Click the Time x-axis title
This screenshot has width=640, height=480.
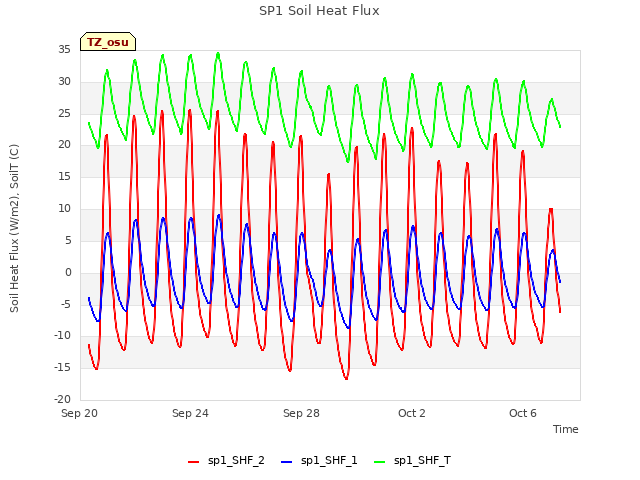[565, 429]
